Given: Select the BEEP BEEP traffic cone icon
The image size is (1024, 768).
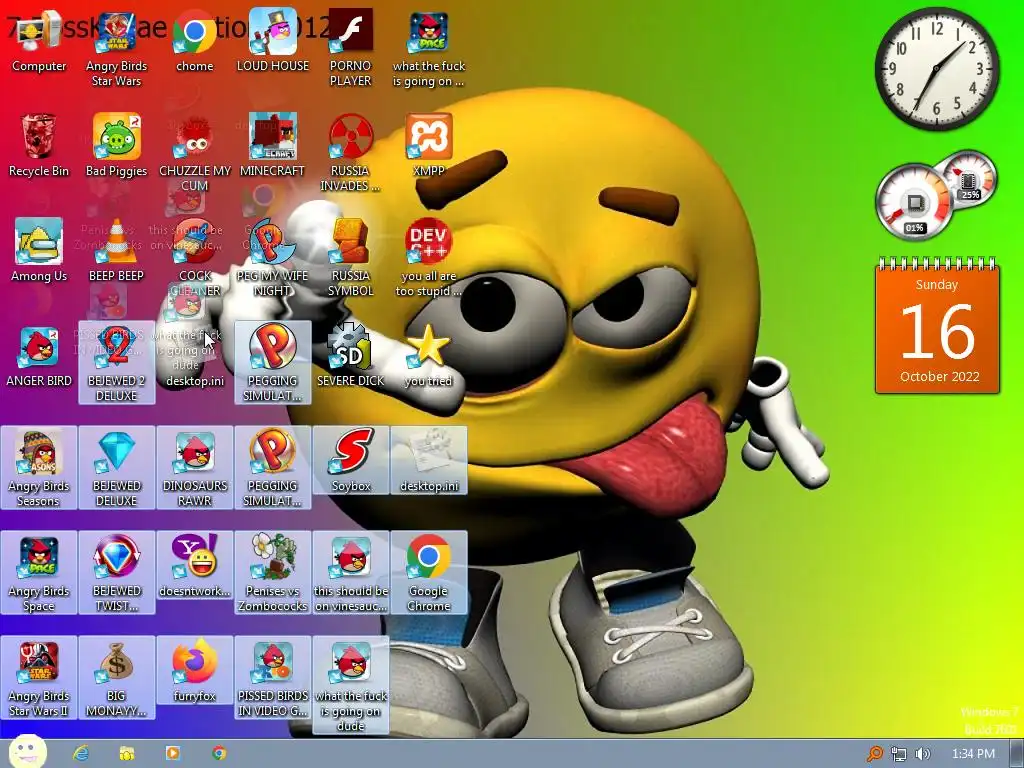Looking at the screenshot, I should 116,251.
